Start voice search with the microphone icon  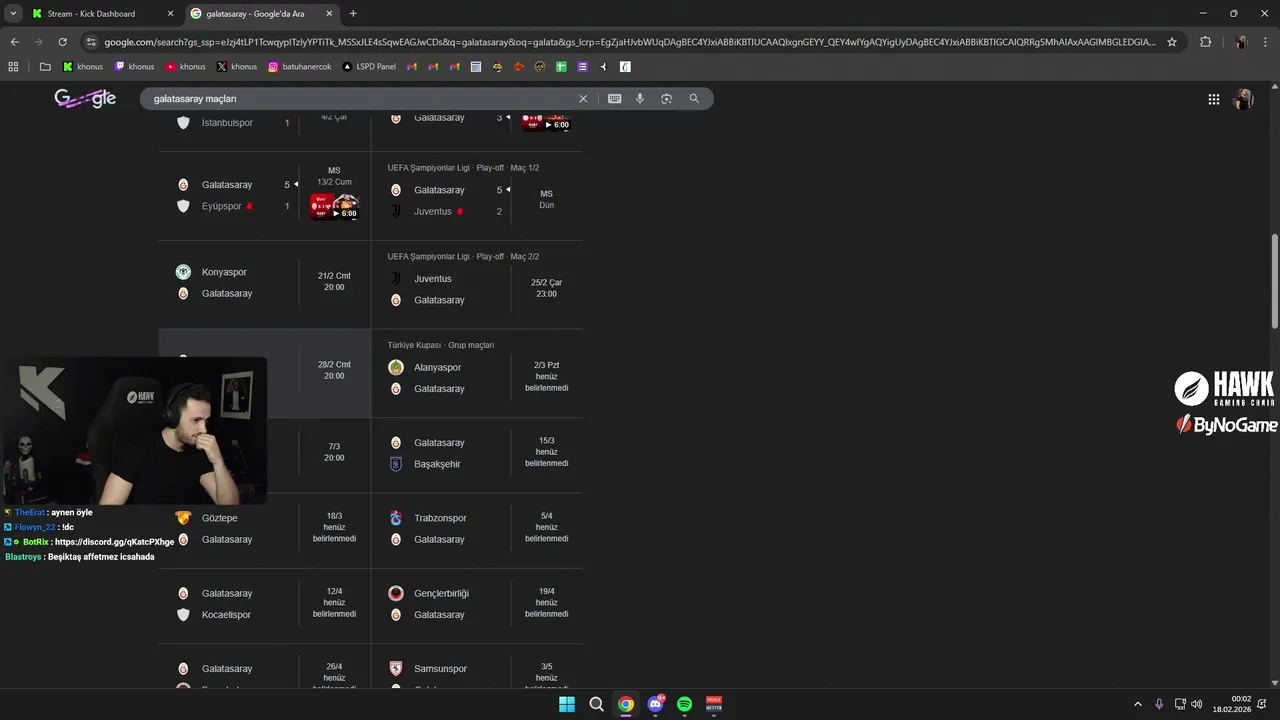tap(640, 99)
